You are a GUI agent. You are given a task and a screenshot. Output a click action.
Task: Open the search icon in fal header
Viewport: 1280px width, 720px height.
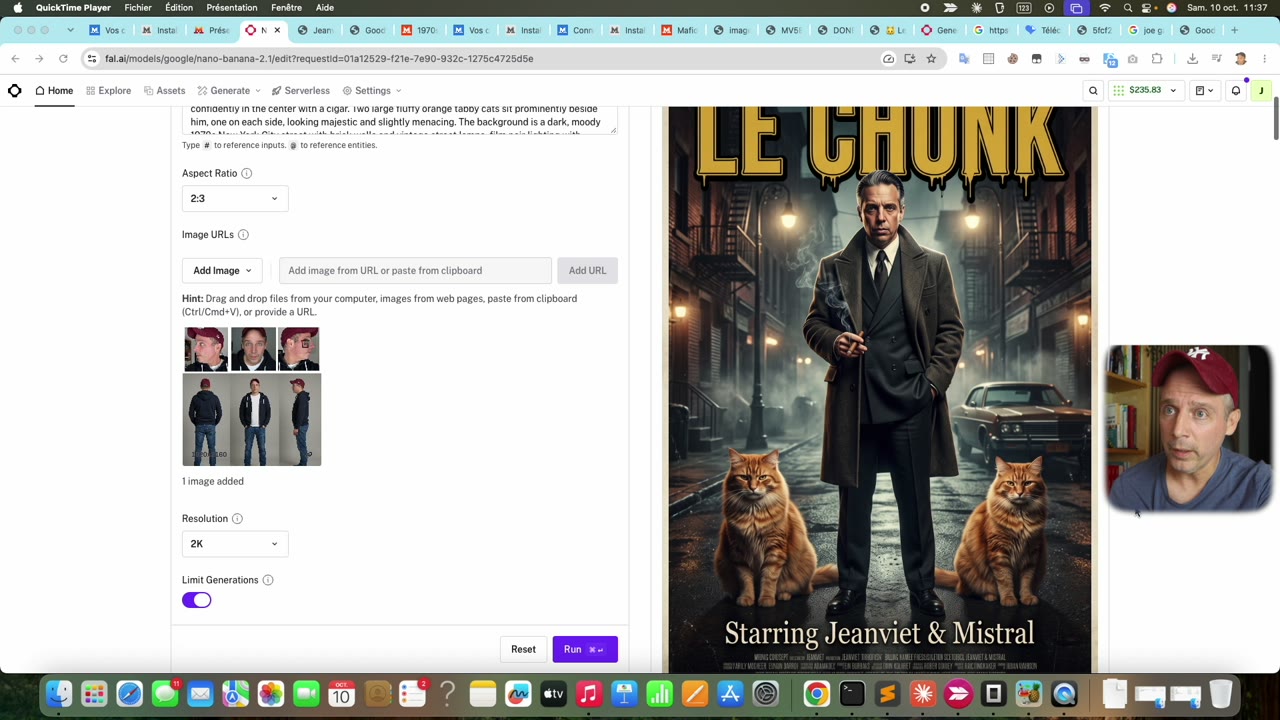click(x=1093, y=91)
